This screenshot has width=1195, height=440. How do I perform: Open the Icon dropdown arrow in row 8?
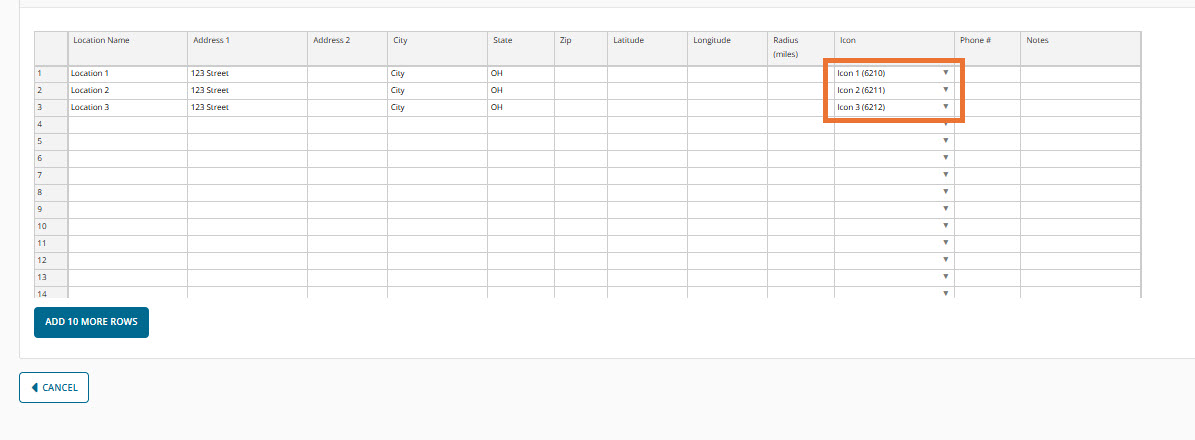(945, 192)
